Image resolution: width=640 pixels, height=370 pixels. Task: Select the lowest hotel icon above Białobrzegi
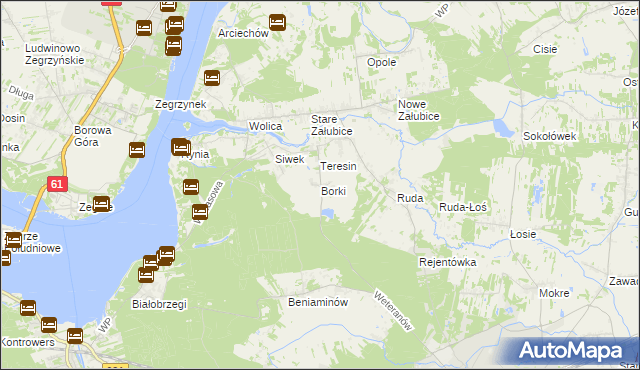(146, 275)
